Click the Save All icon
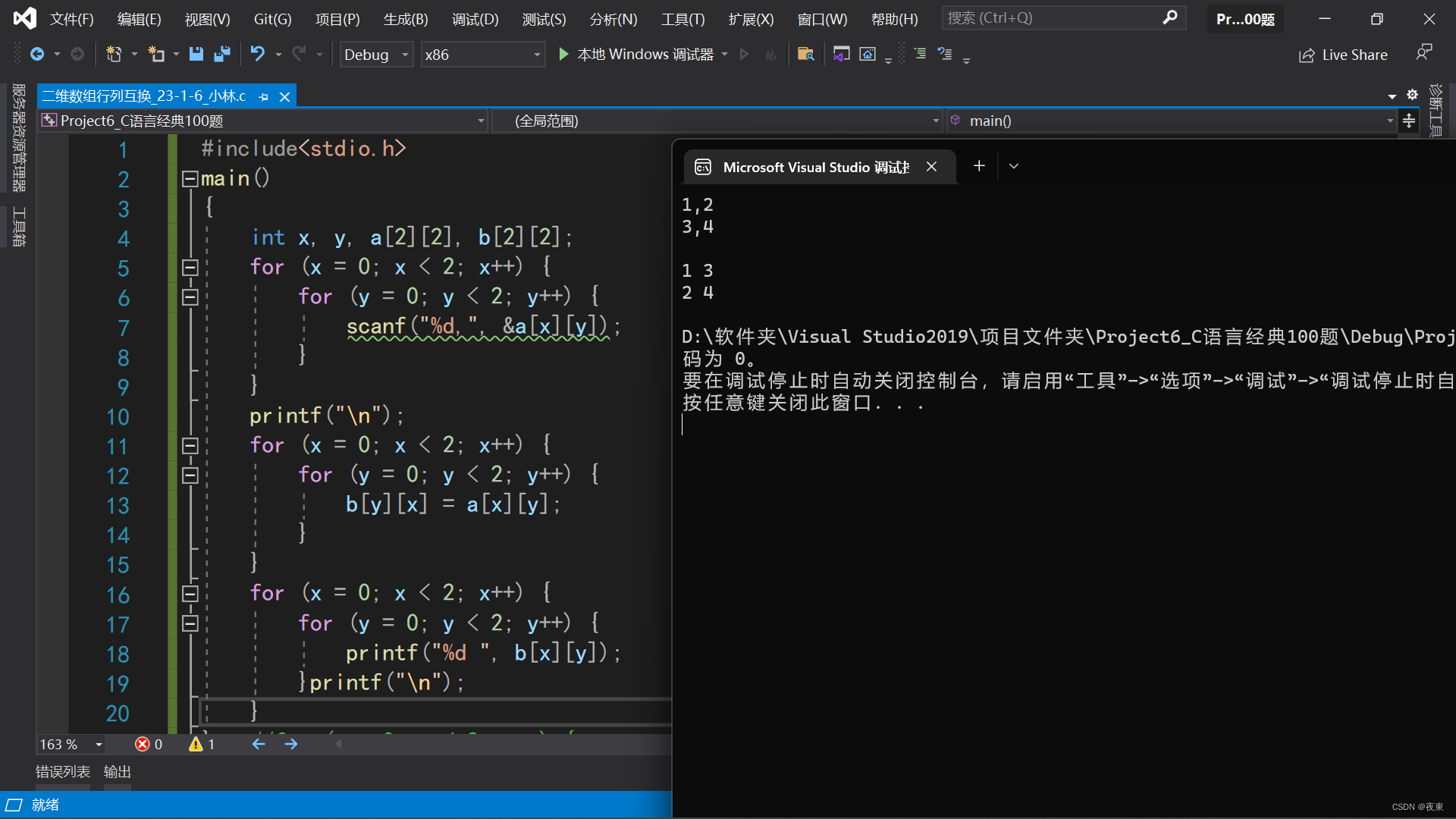 pos(222,54)
